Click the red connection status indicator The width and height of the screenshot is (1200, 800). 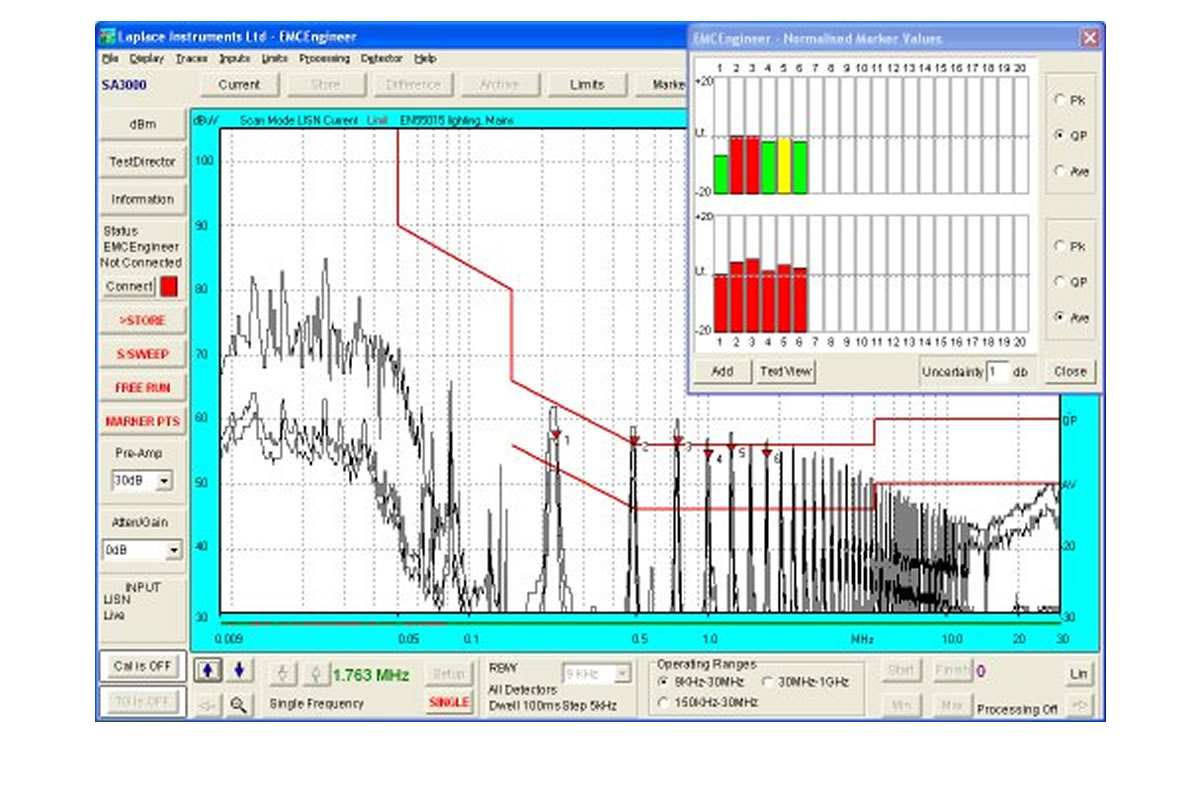(170, 287)
